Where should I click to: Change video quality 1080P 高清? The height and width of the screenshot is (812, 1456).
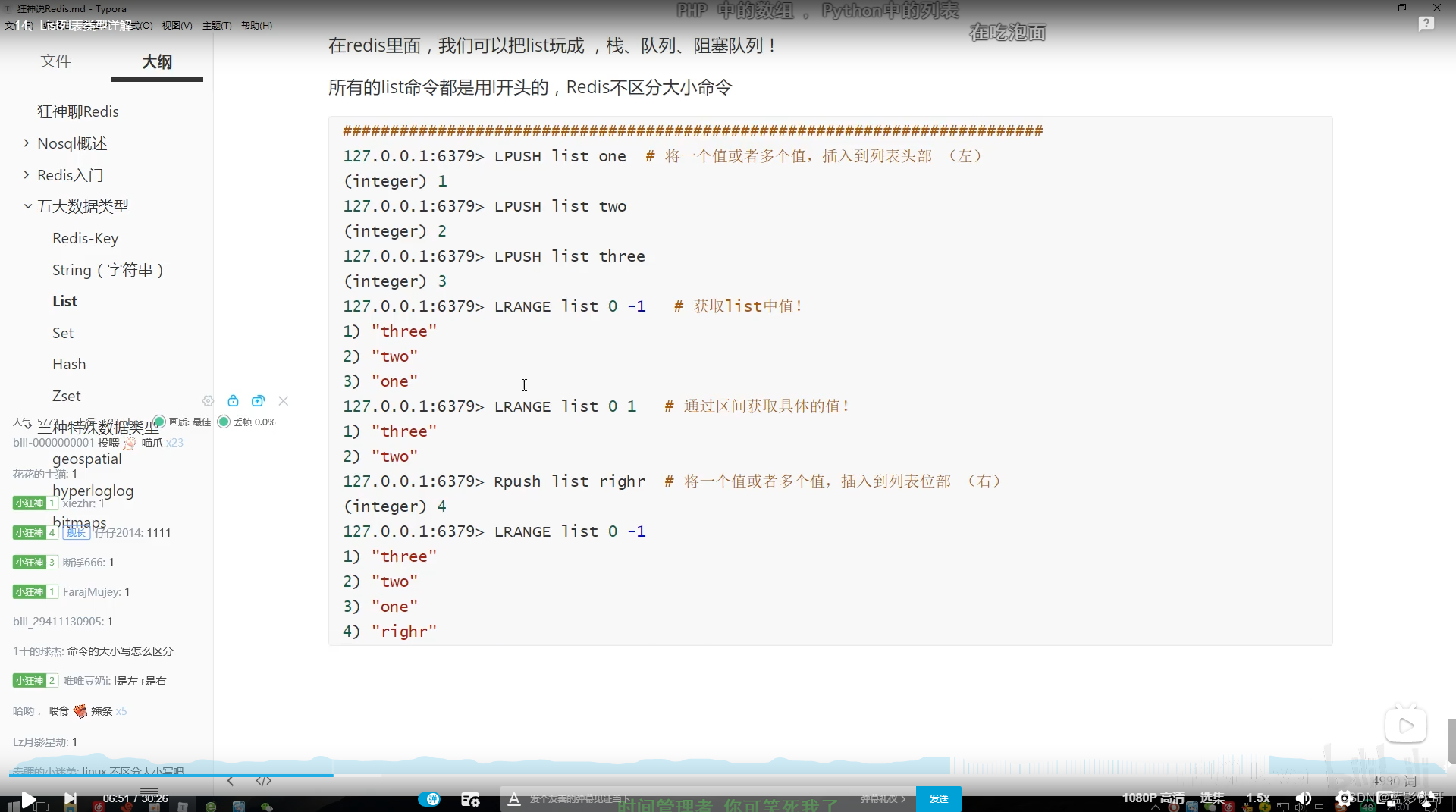(1153, 798)
